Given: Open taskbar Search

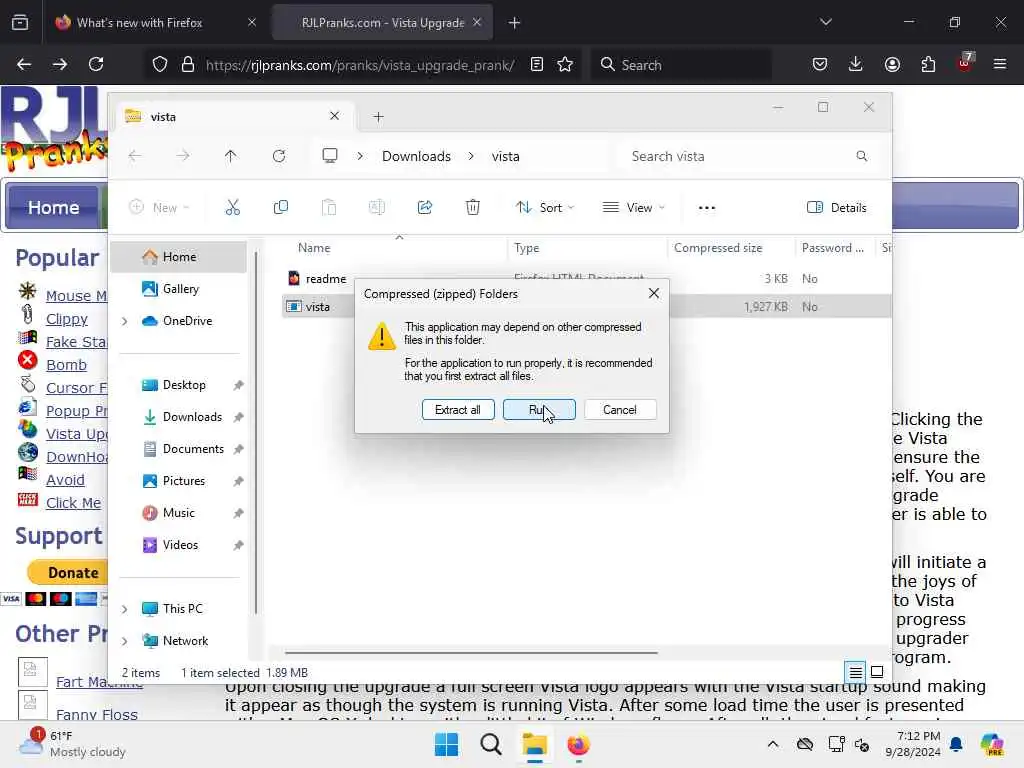Looking at the screenshot, I should tap(490, 744).
